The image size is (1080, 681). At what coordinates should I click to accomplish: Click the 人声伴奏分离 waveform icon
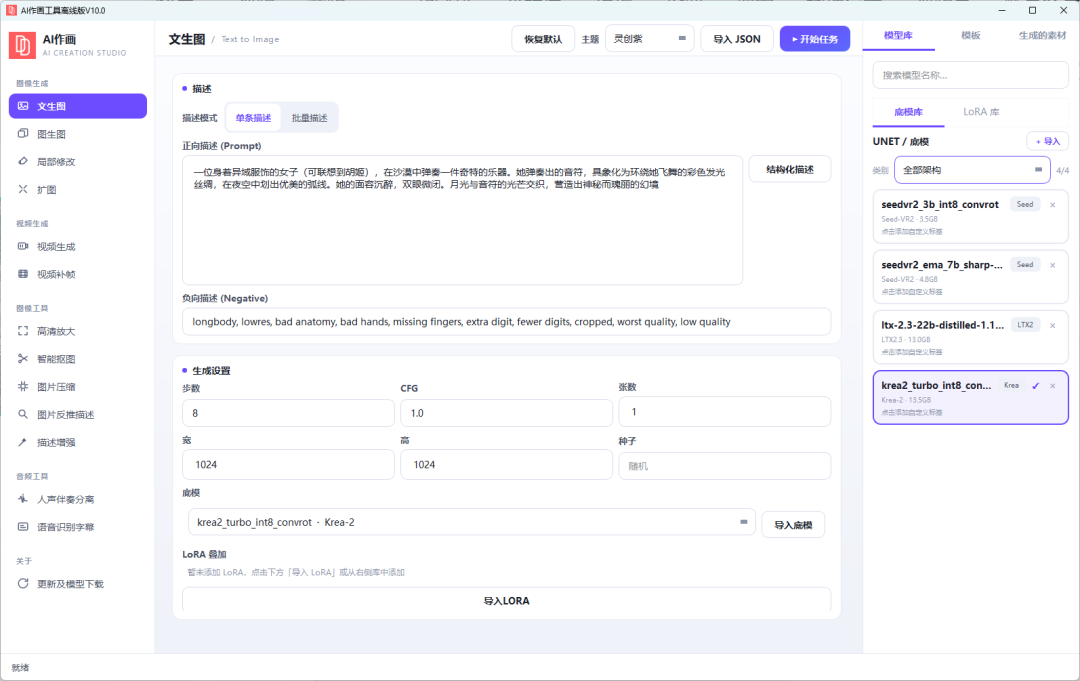click(x=23, y=499)
